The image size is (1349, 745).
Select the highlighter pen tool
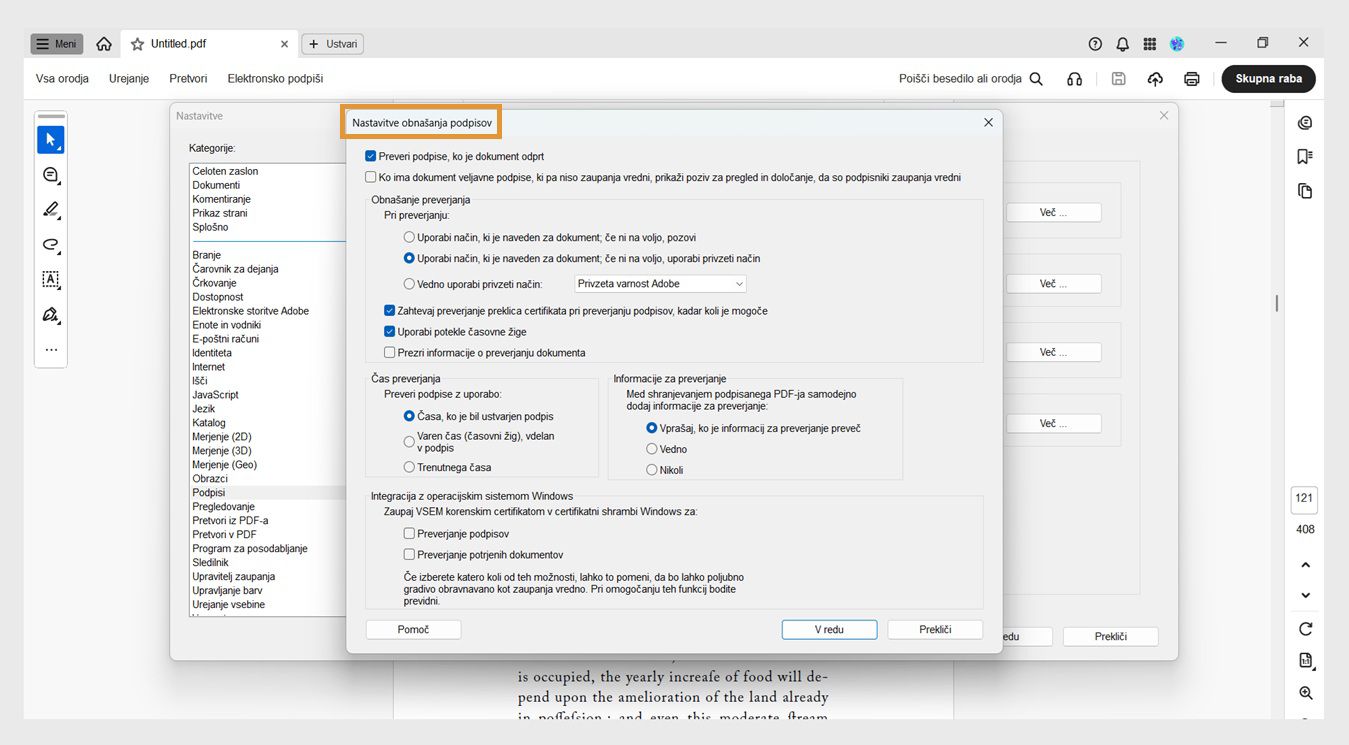(51, 210)
